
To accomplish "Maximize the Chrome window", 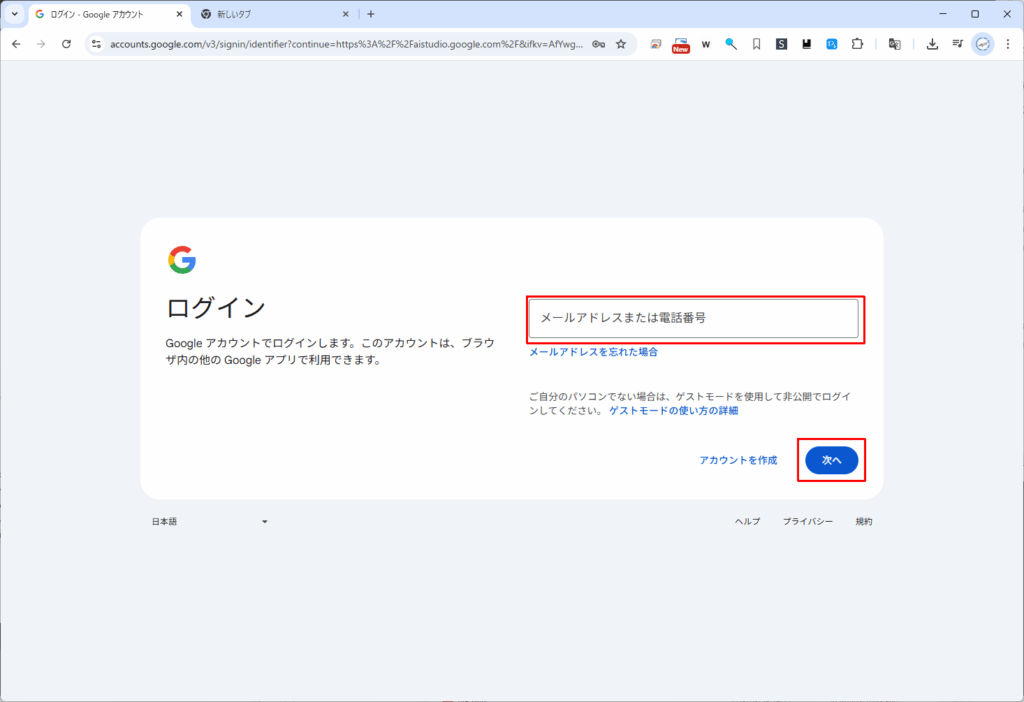I will coord(975,14).
